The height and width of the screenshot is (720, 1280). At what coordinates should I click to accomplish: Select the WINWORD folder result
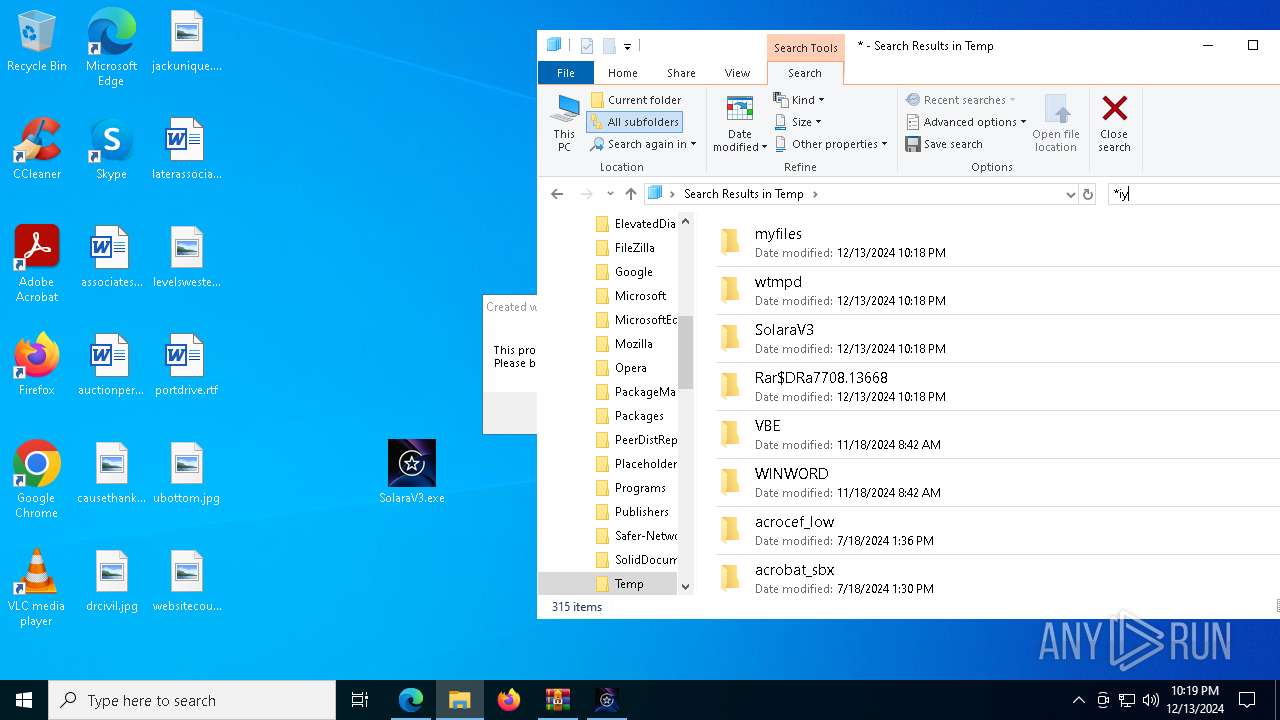[997, 482]
